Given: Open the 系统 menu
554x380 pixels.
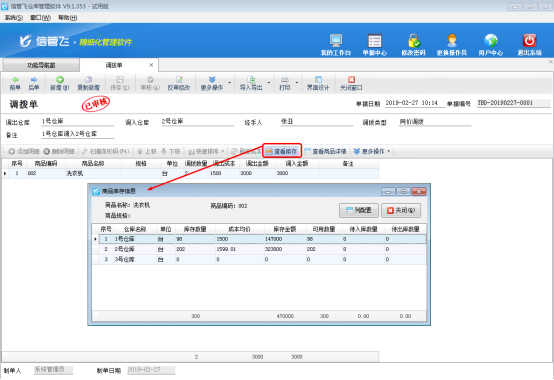Looking at the screenshot, I should (x=13, y=17).
